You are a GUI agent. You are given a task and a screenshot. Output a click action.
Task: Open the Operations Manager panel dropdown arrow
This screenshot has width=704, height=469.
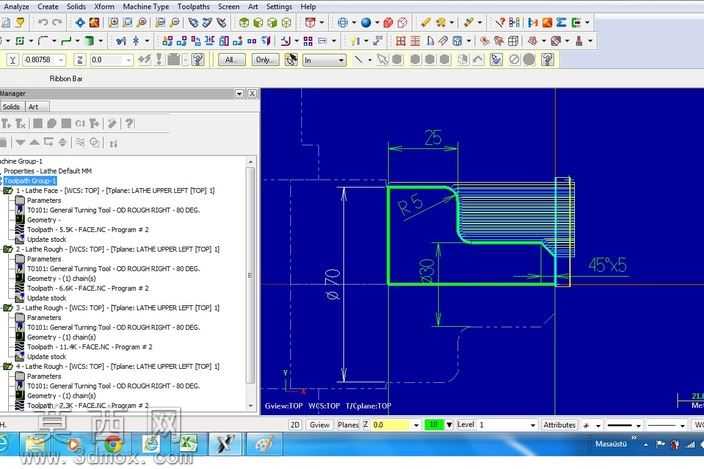click(239, 93)
